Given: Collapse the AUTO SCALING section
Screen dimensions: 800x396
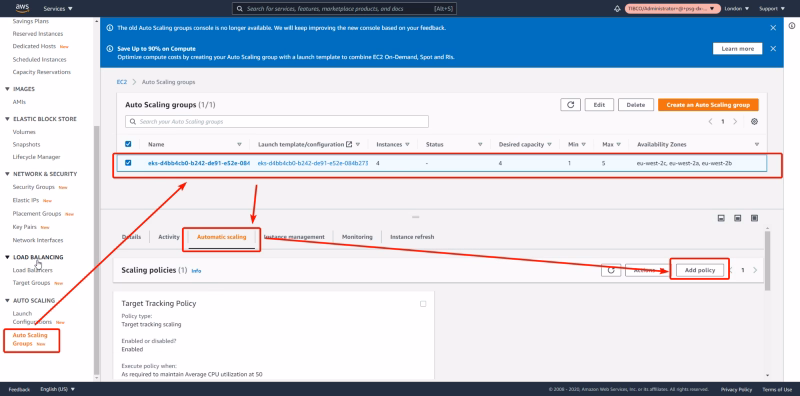Looking at the screenshot, I should coord(7,301).
